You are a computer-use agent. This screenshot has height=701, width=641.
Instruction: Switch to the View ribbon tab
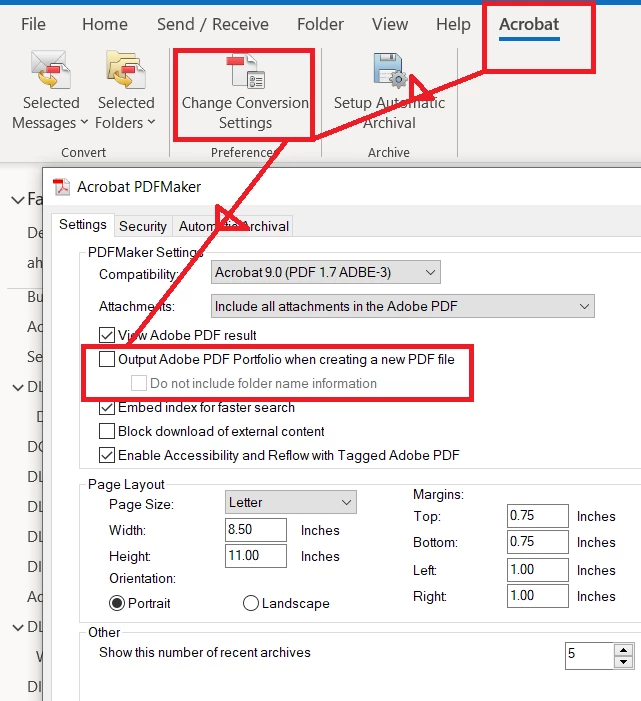click(x=390, y=24)
